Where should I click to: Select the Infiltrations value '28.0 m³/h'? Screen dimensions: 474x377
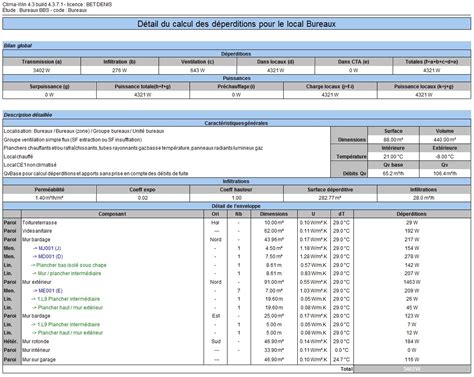pyautogui.click(x=424, y=198)
